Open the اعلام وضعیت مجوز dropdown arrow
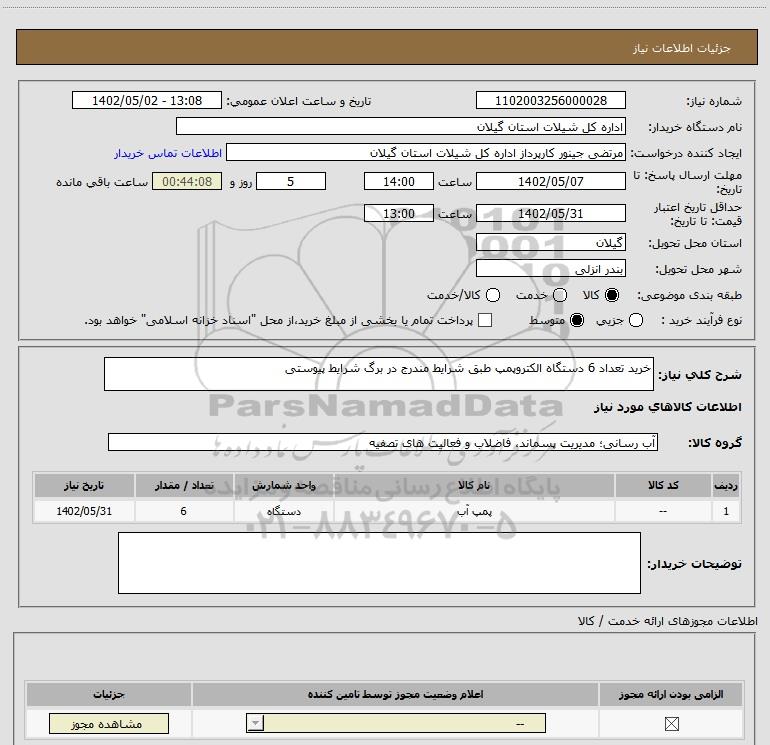The image size is (770, 745). click(x=255, y=723)
